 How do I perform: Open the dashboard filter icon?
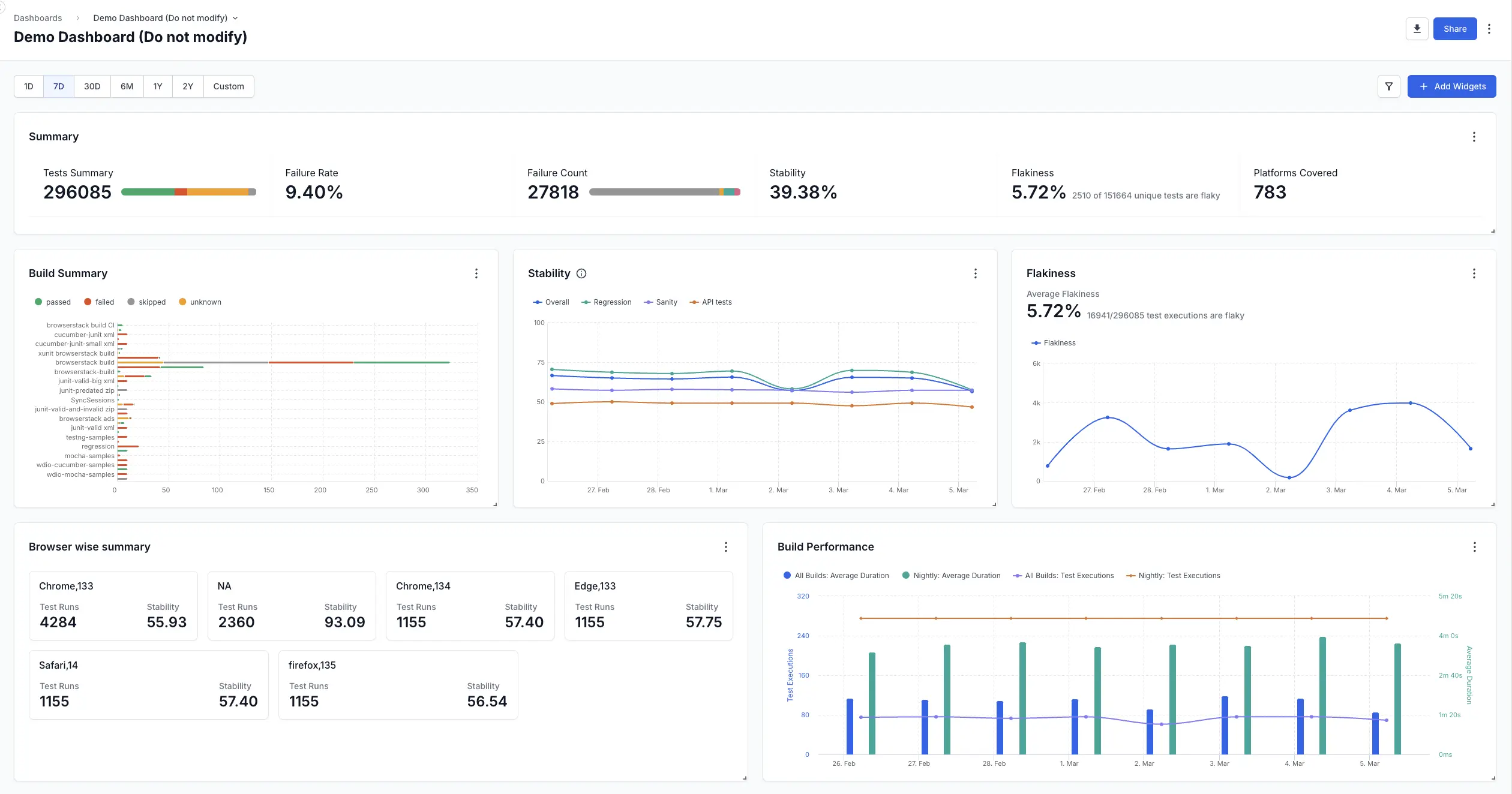pyautogui.click(x=1389, y=86)
